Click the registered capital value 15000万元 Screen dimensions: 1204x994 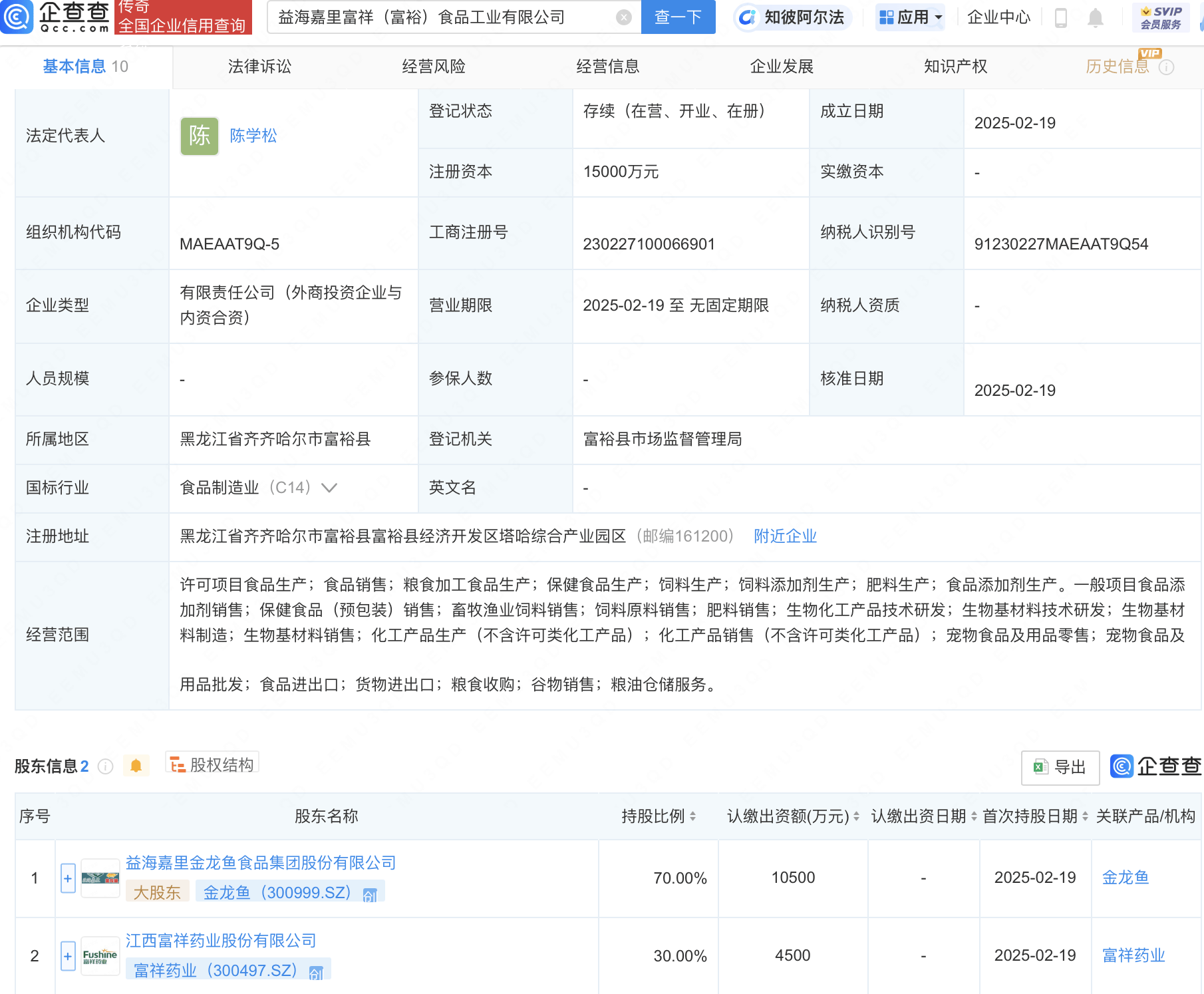click(621, 172)
